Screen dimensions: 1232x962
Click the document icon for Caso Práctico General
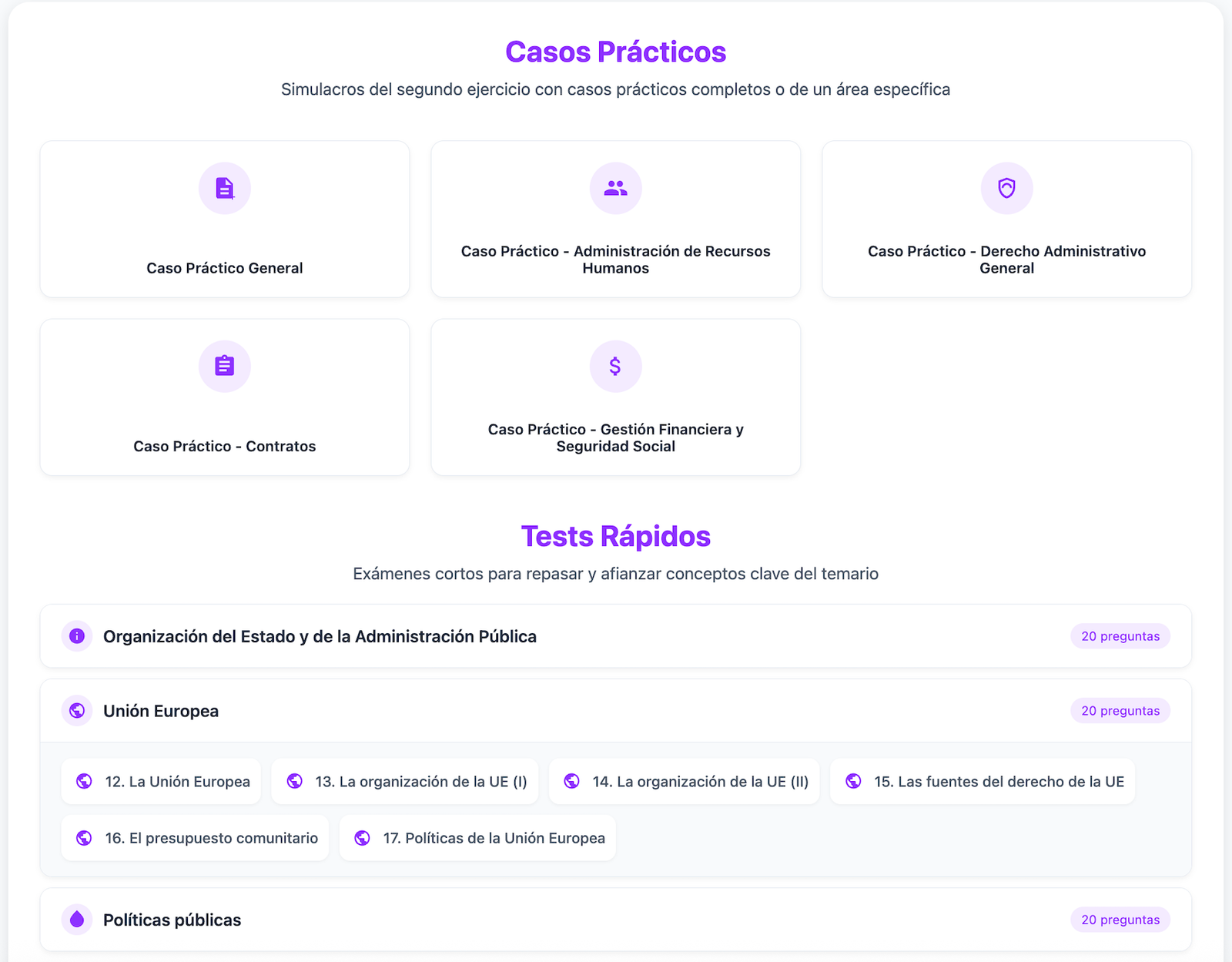[x=225, y=188]
